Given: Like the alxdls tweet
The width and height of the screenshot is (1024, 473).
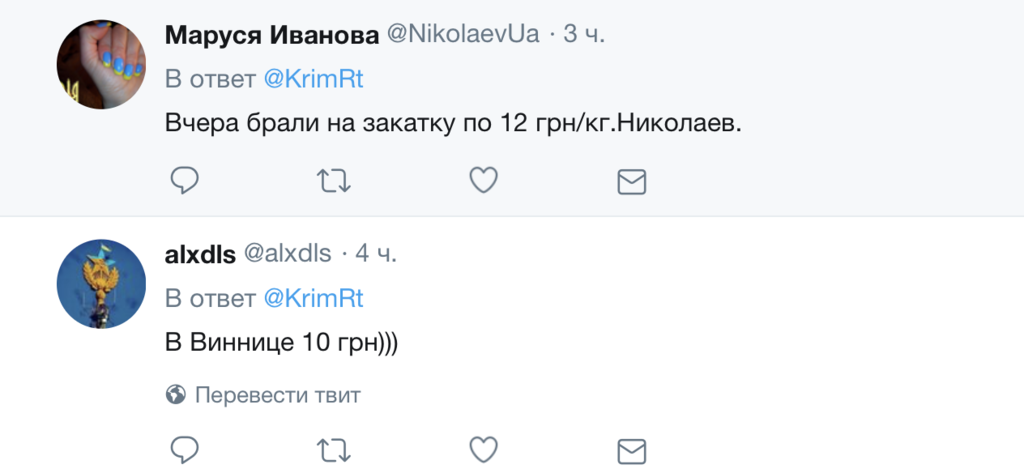Looking at the screenshot, I should 483,447.
